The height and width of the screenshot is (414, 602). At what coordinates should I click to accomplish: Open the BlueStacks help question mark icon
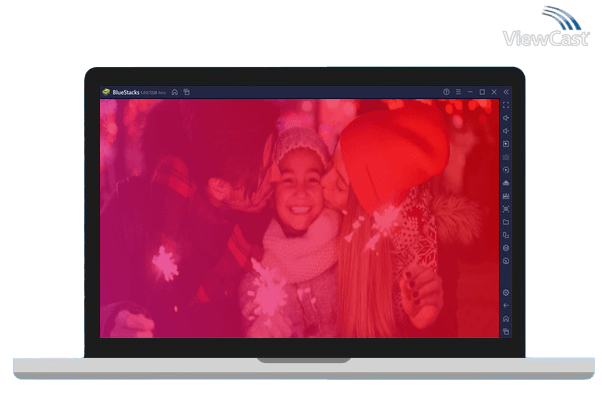pos(446,92)
